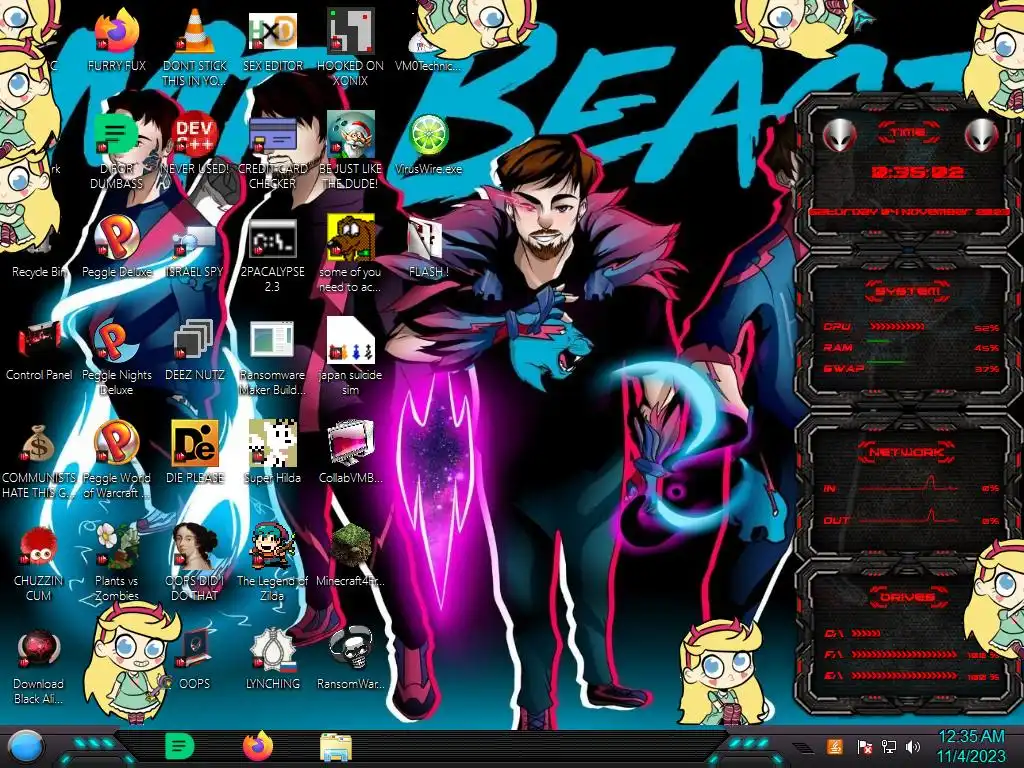Click the C:\ drive row in DRIVES
The image size is (1024, 768).
point(854,633)
